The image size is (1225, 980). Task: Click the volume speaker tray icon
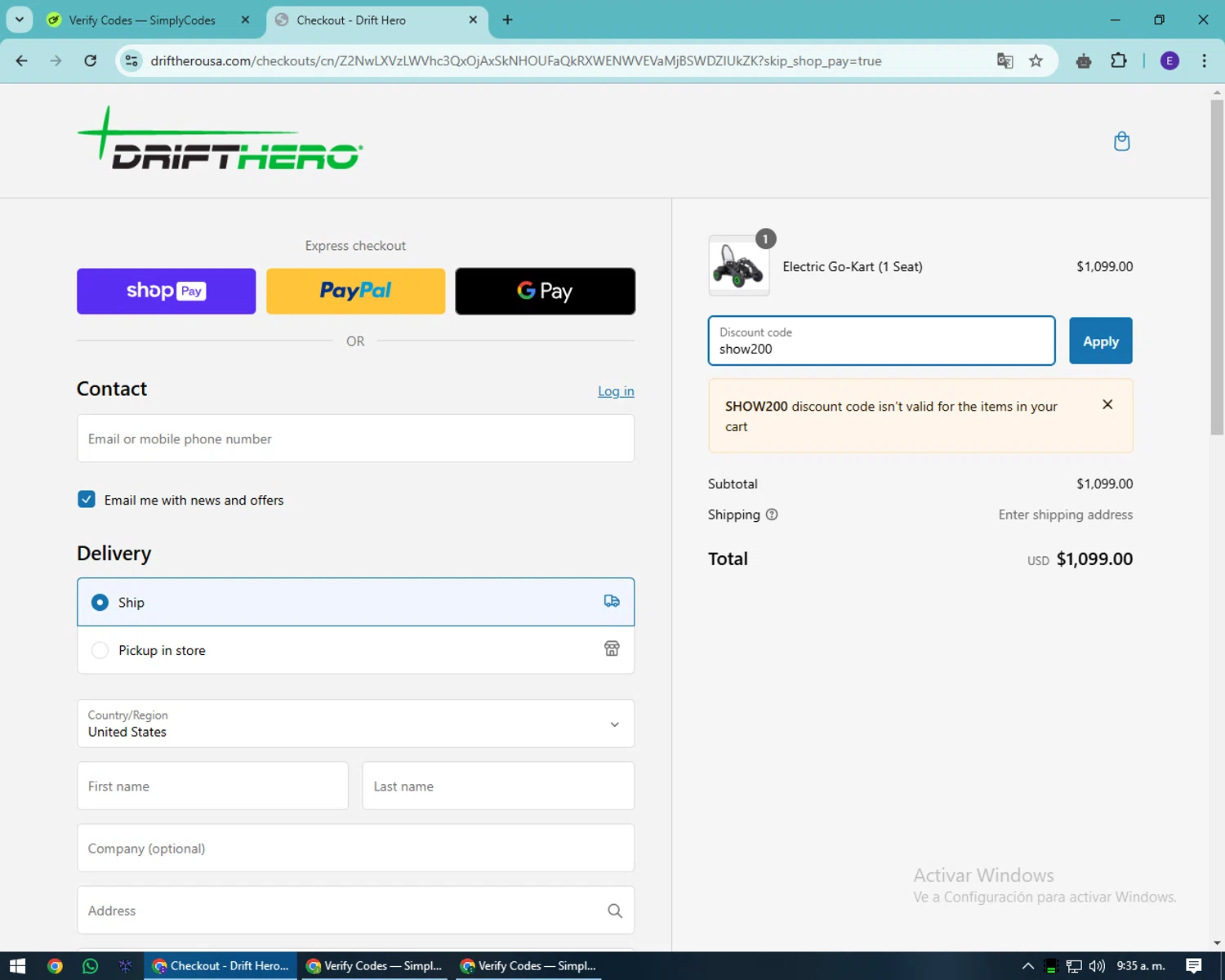(x=1097, y=966)
